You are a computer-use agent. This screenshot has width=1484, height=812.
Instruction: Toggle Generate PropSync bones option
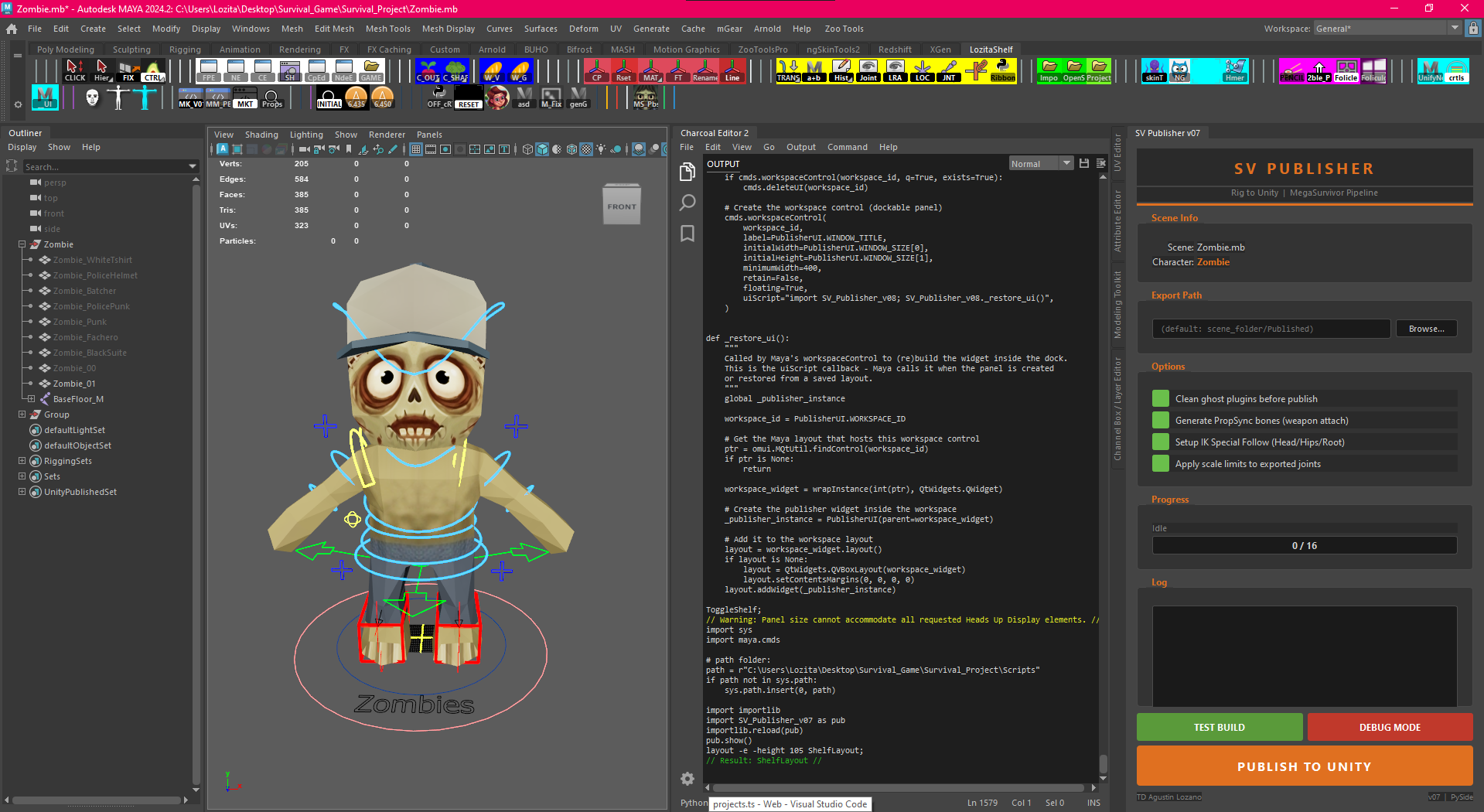click(x=1160, y=421)
